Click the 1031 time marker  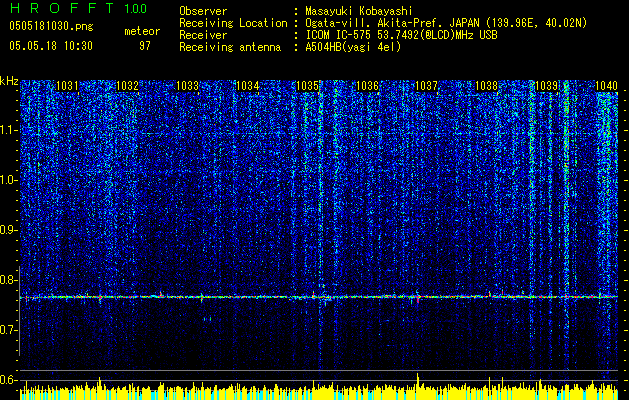(x=67, y=86)
